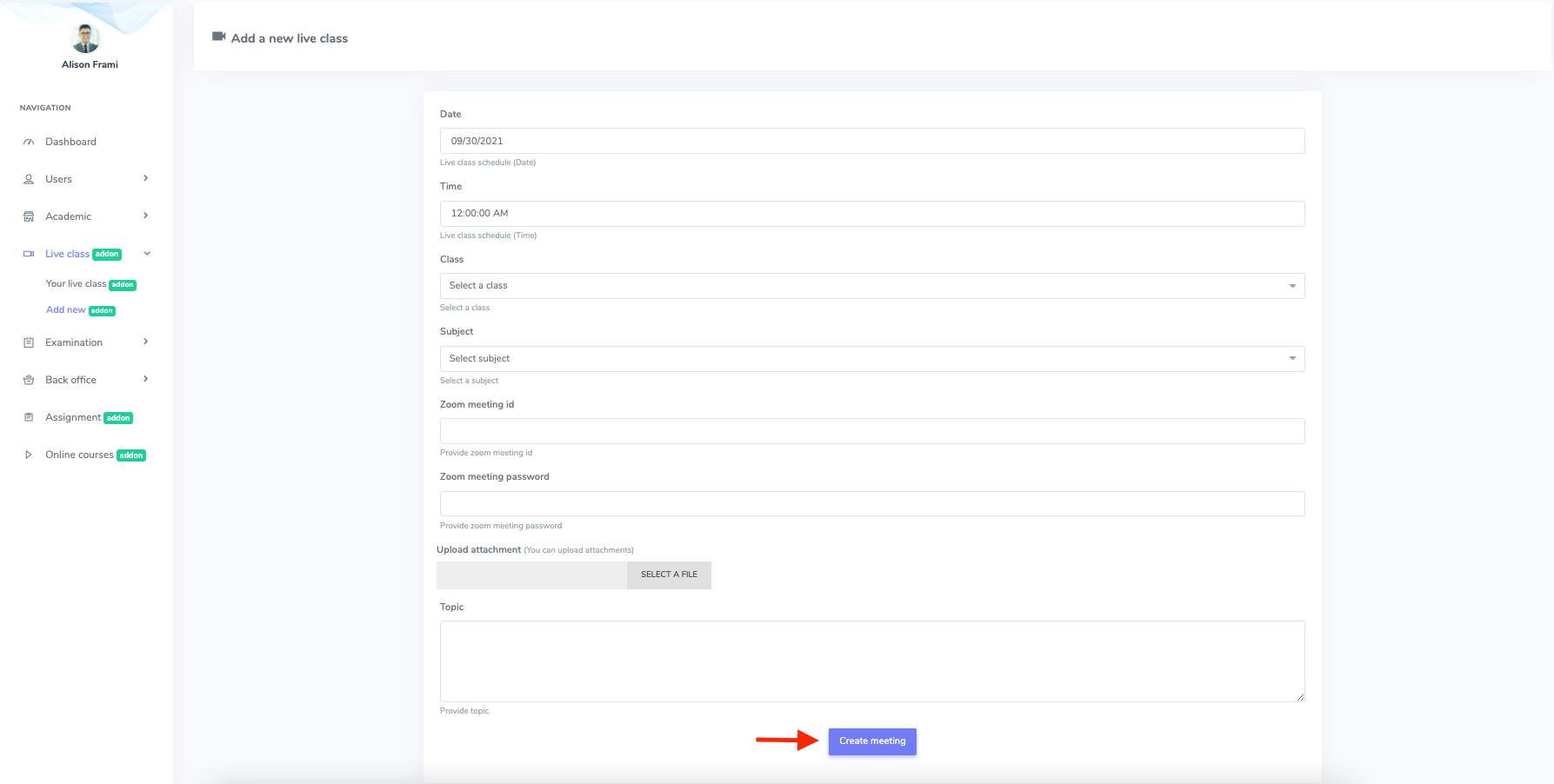Click into the Topic text area
Viewport: 1554px width, 784px height.
pos(871,661)
